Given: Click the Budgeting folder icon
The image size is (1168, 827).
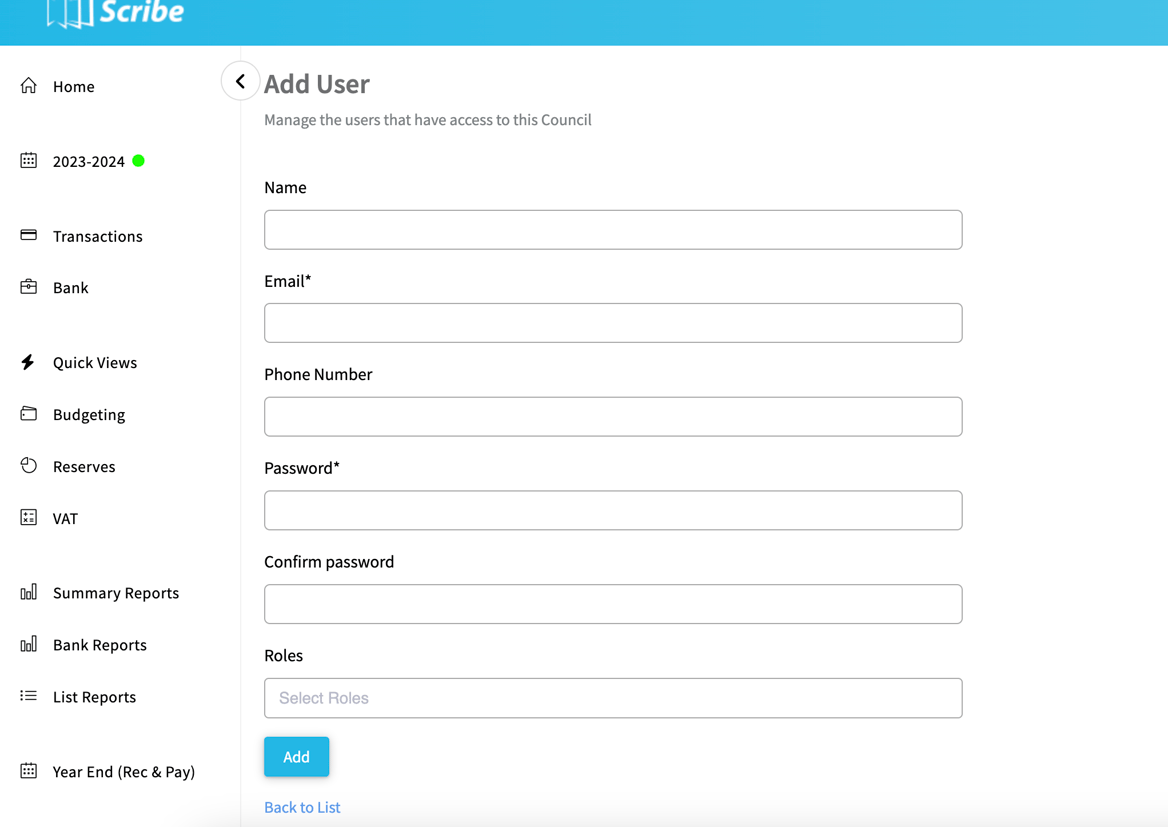Looking at the screenshot, I should pyautogui.click(x=29, y=414).
